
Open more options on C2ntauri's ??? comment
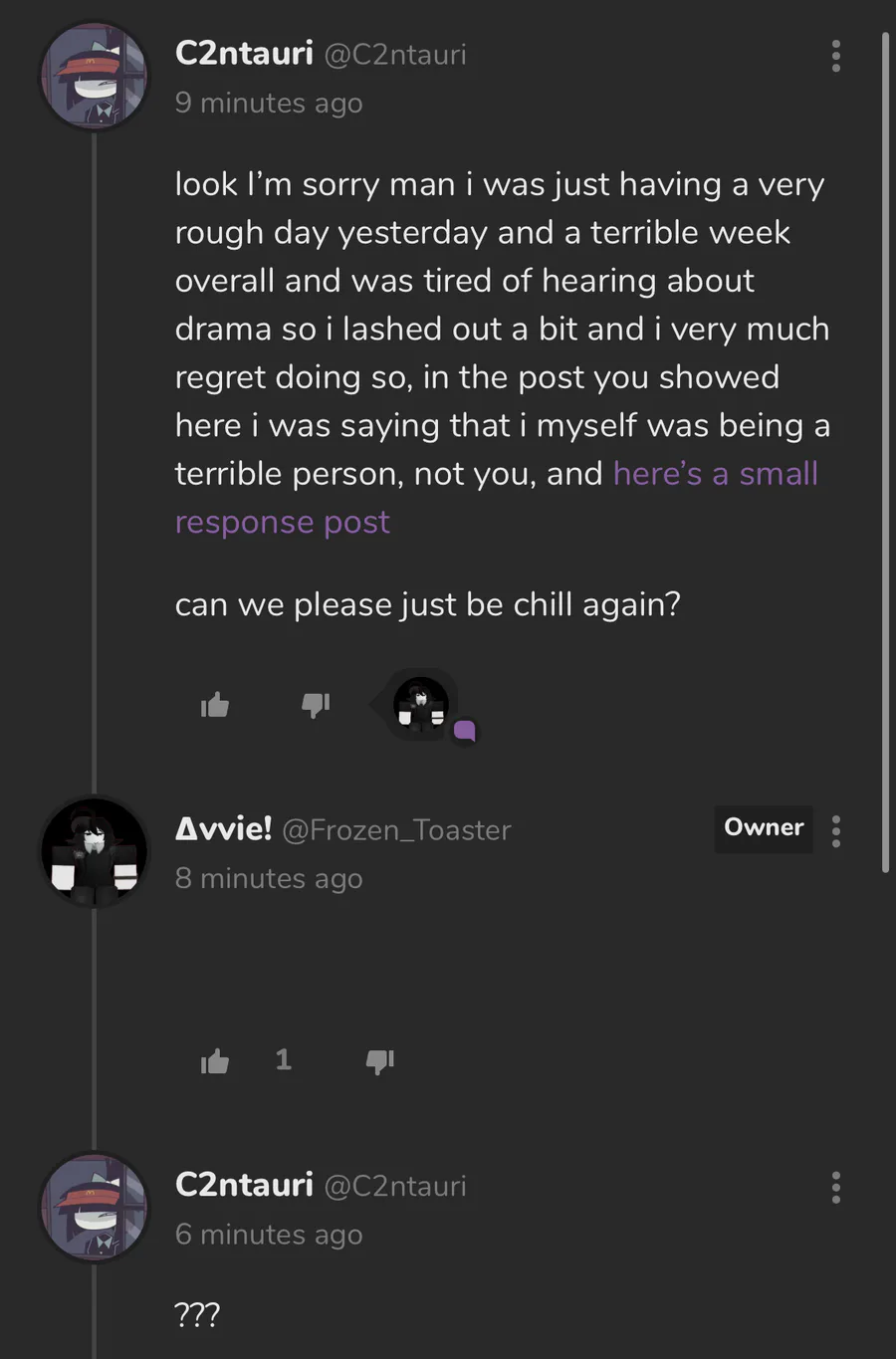tap(836, 1187)
